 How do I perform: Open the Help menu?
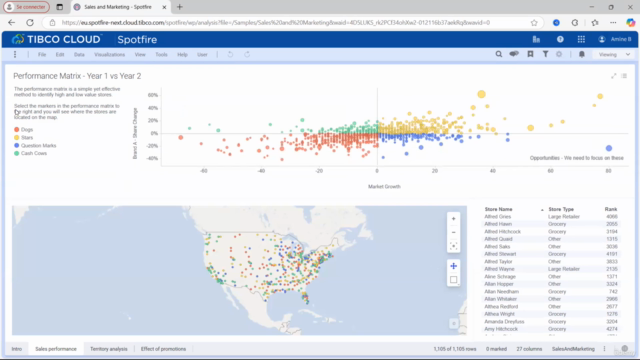(182, 54)
